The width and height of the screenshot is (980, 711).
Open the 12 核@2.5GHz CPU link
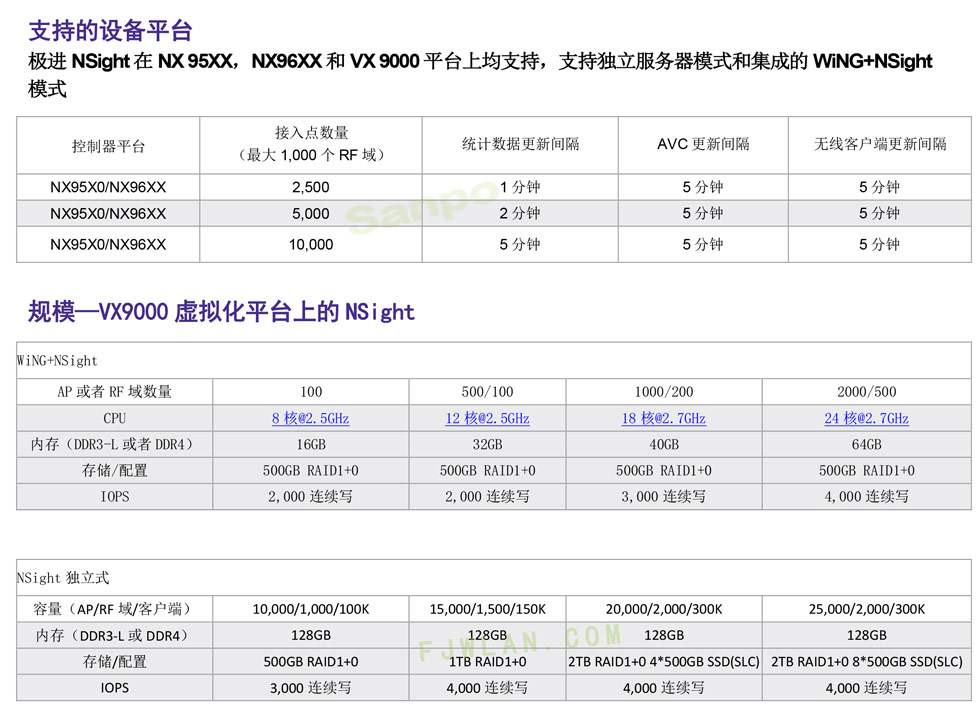(x=488, y=419)
